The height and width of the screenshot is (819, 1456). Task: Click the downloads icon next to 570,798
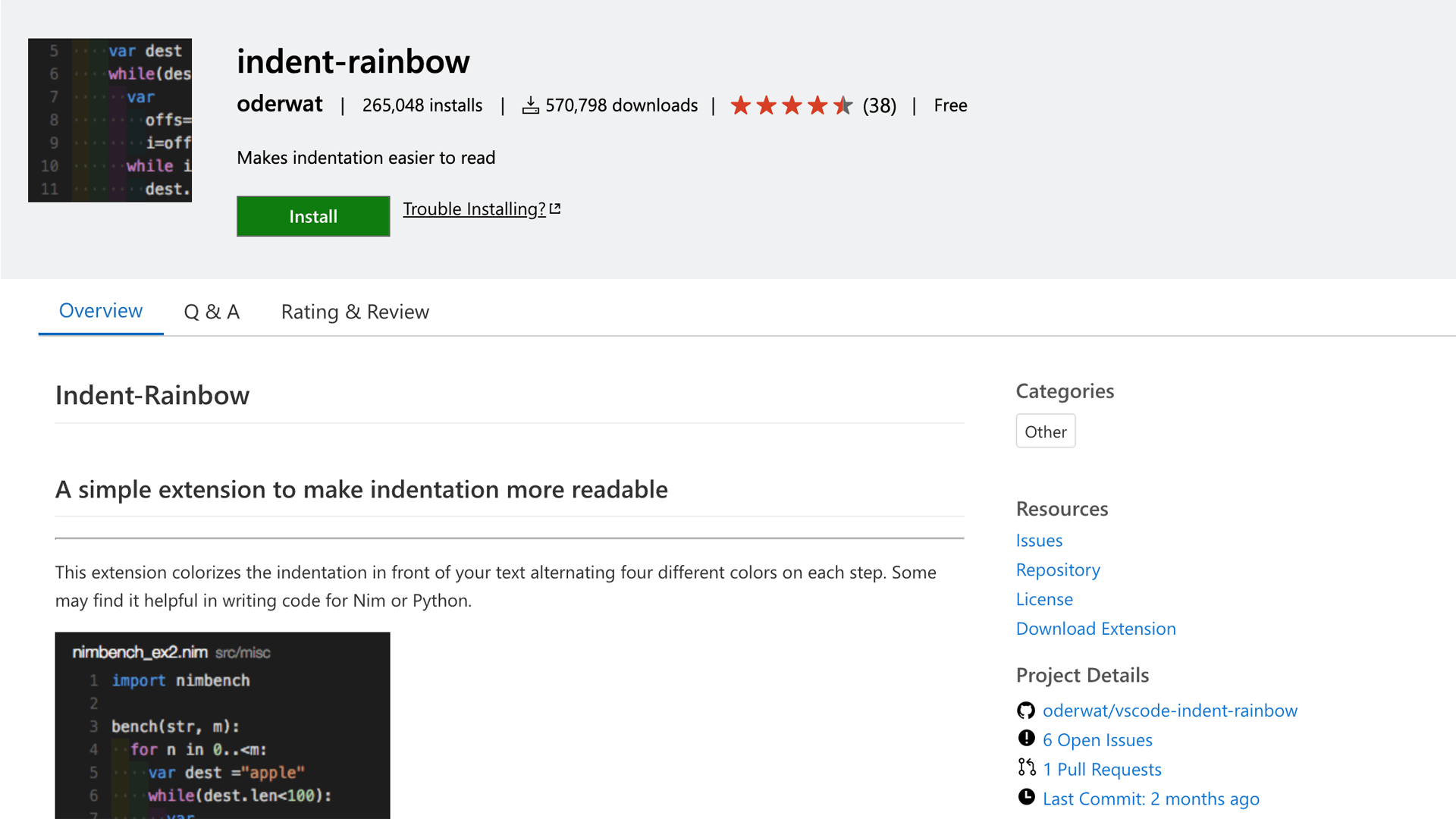tap(530, 105)
